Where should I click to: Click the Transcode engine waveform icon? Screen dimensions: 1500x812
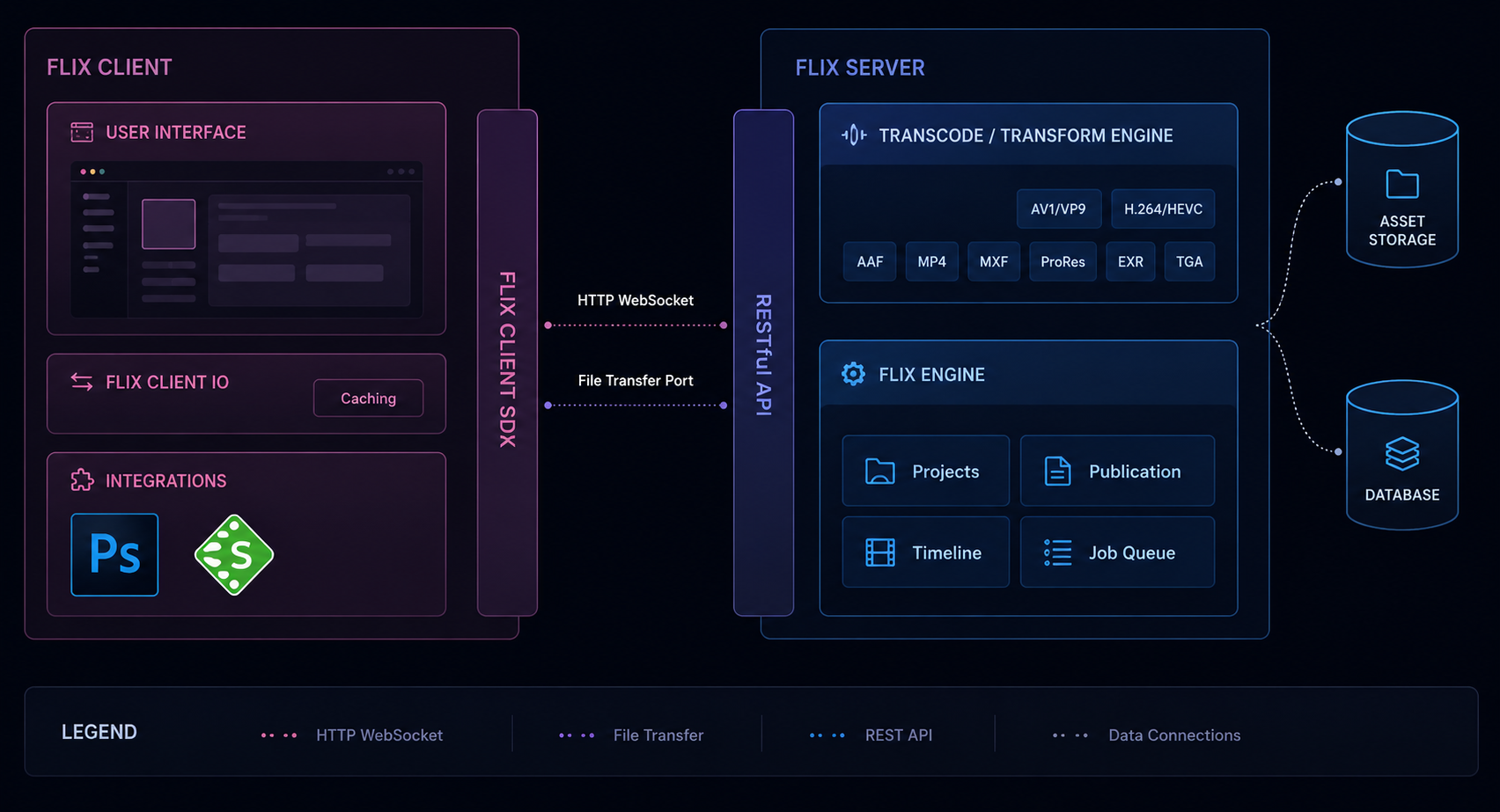[x=854, y=135]
